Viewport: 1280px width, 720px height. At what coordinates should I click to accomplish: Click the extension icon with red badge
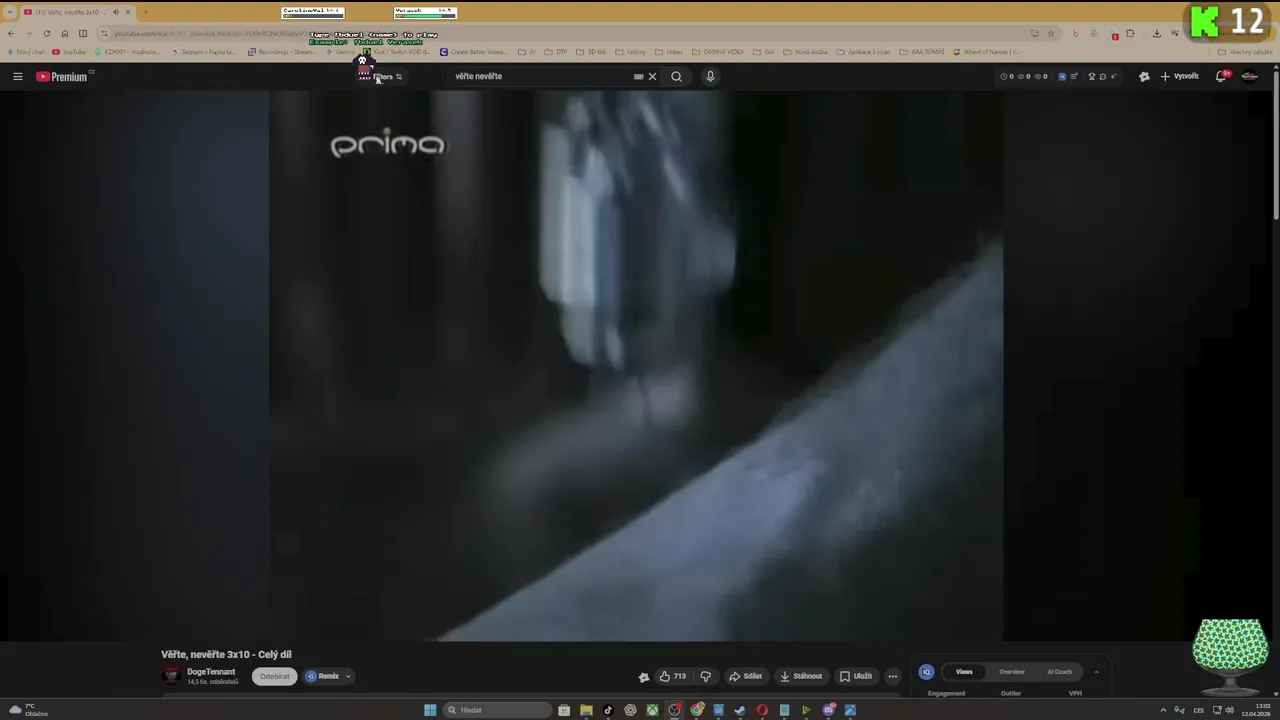click(x=1112, y=34)
